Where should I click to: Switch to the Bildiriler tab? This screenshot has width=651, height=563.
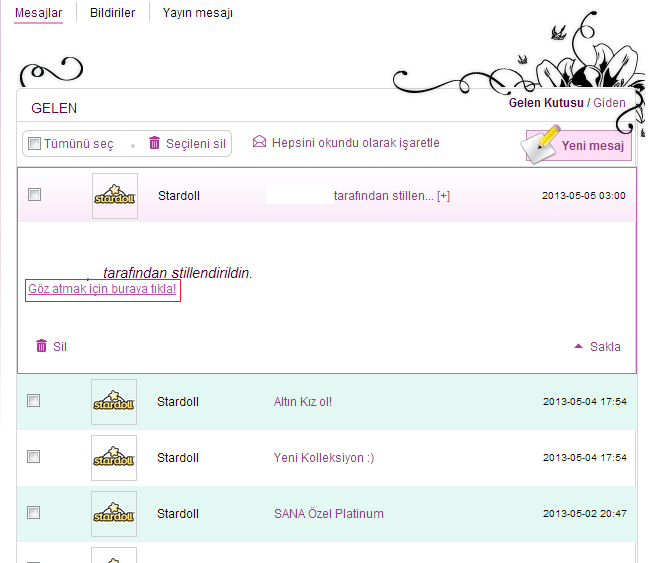pyautogui.click(x=113, y=13)
